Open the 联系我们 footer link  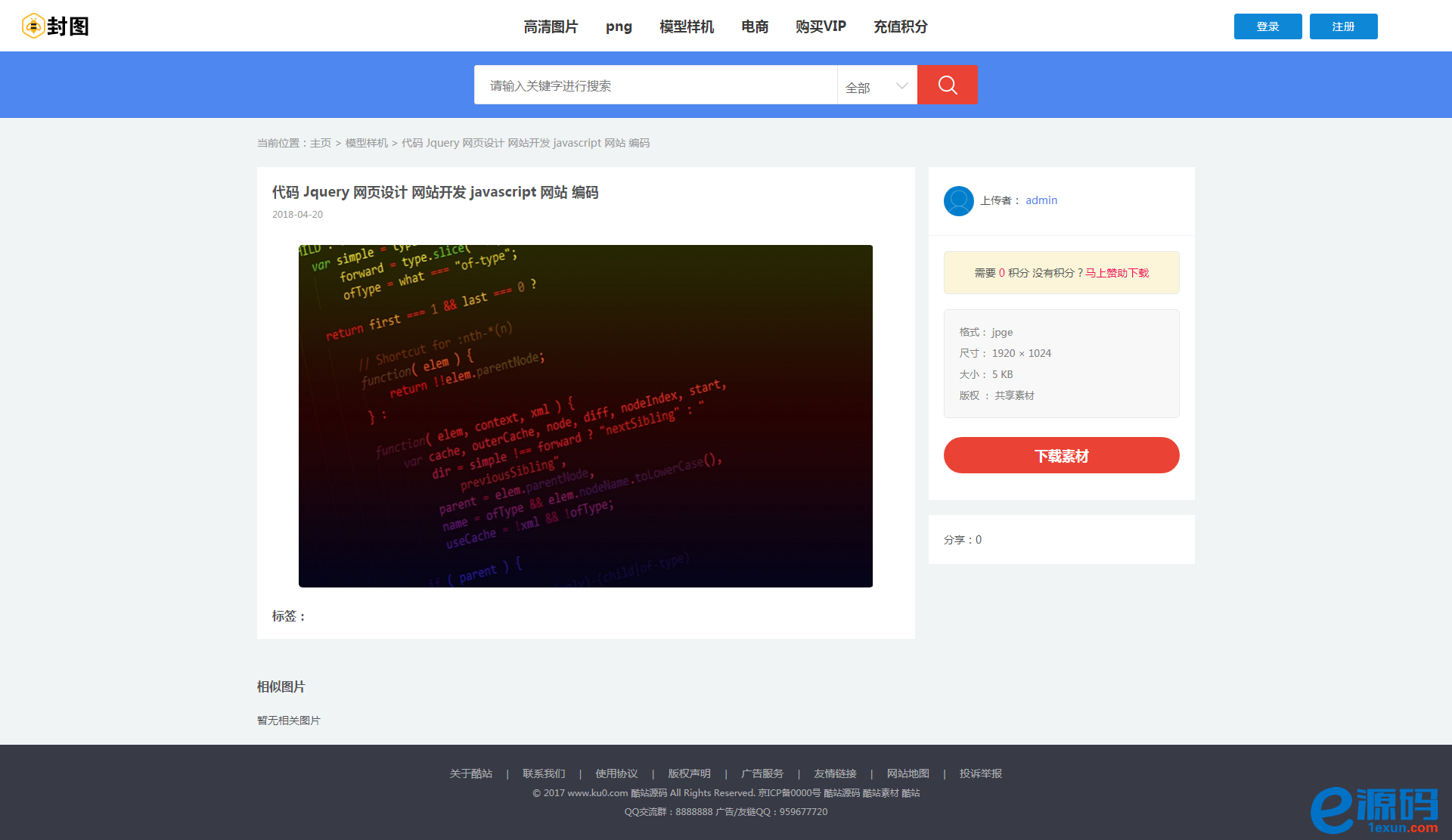[x=544, y=773]
